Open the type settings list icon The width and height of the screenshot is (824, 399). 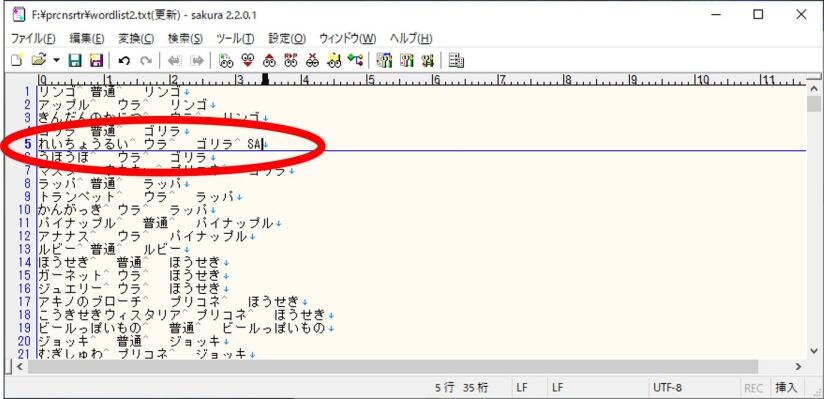tap(385, 60)
